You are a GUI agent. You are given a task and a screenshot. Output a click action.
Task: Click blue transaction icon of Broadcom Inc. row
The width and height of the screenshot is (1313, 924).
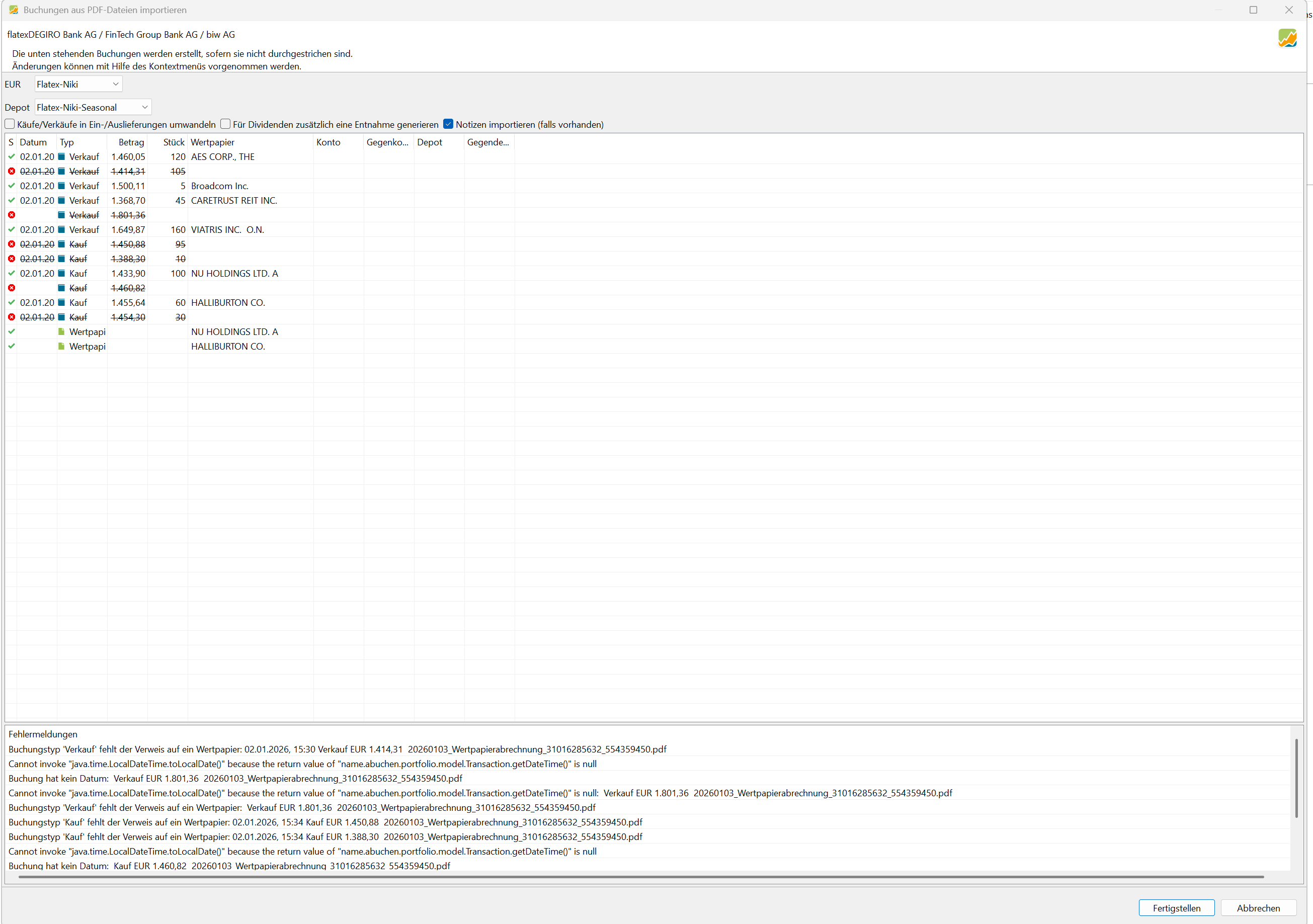pos(61,186)
